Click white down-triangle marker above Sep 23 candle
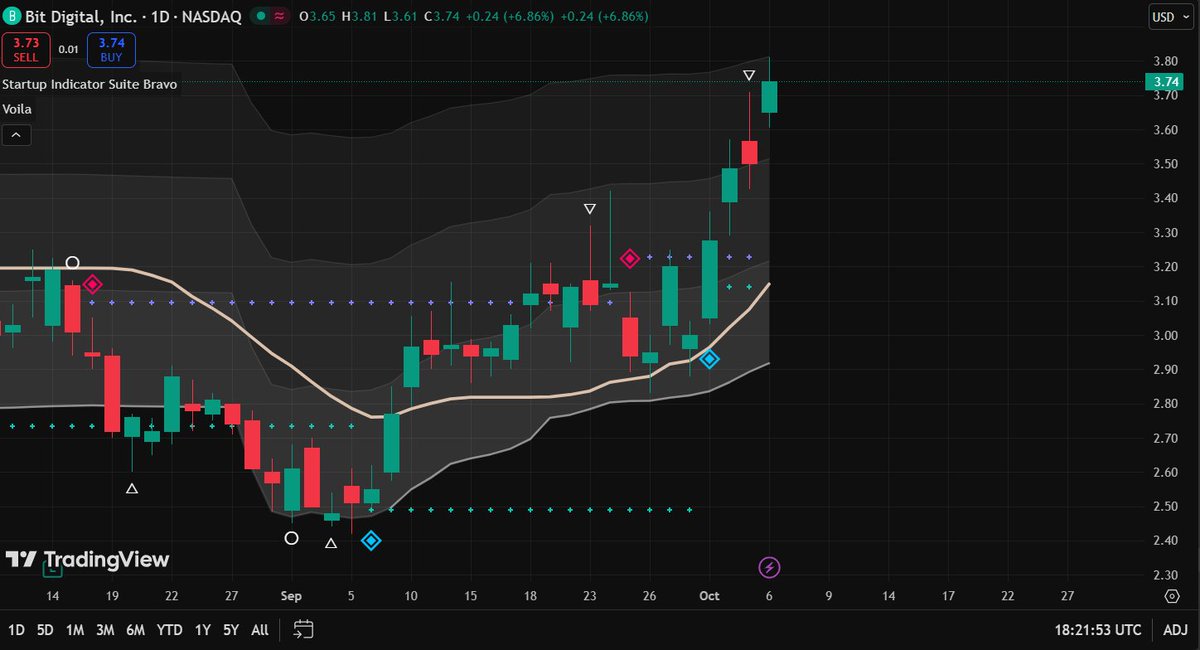This screenshot has width=1200, height=650. coord(590,209)
